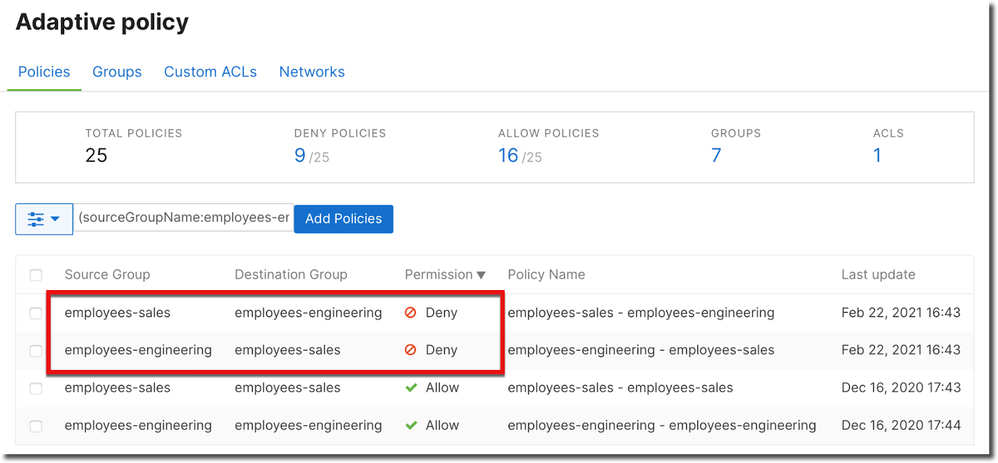Click the ACLs count 1 link
Image resolution: width=998 pixels, height=463 pixels.
pyautogui.click(x=877, y=155)
